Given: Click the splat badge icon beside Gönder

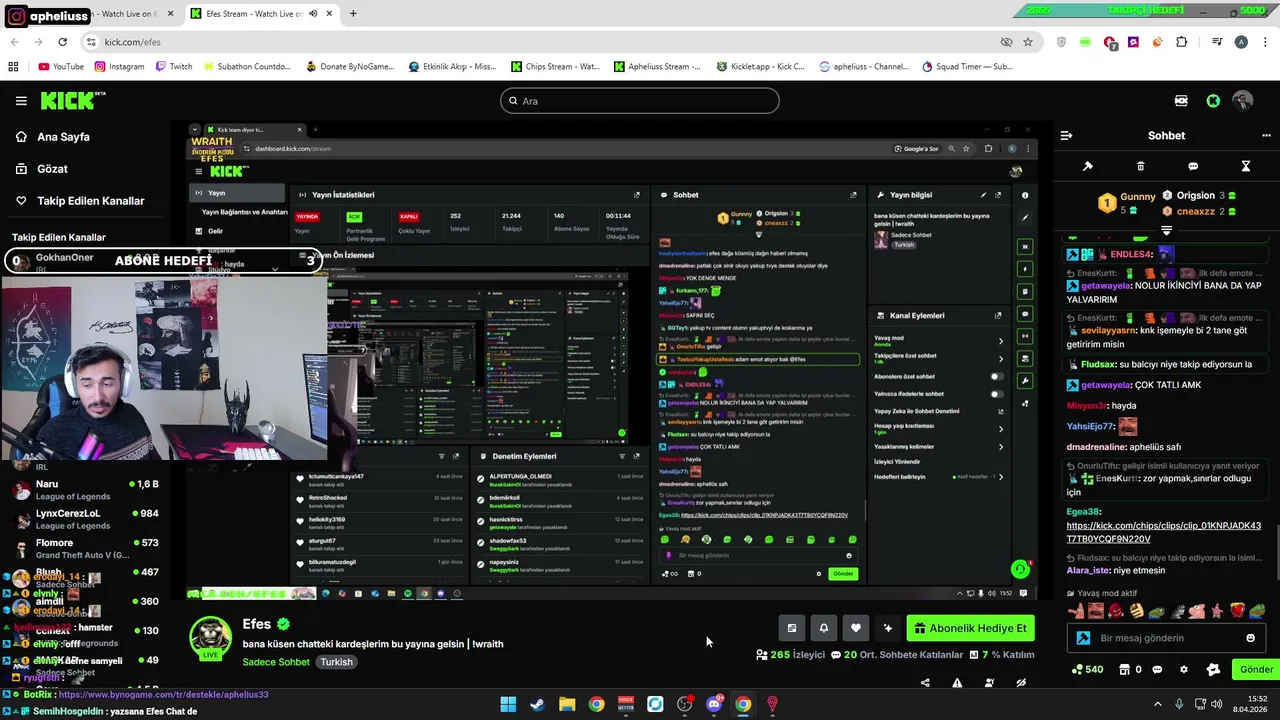Looking at the screenshot, I should pyautogui.click(x=1213, y=670).
